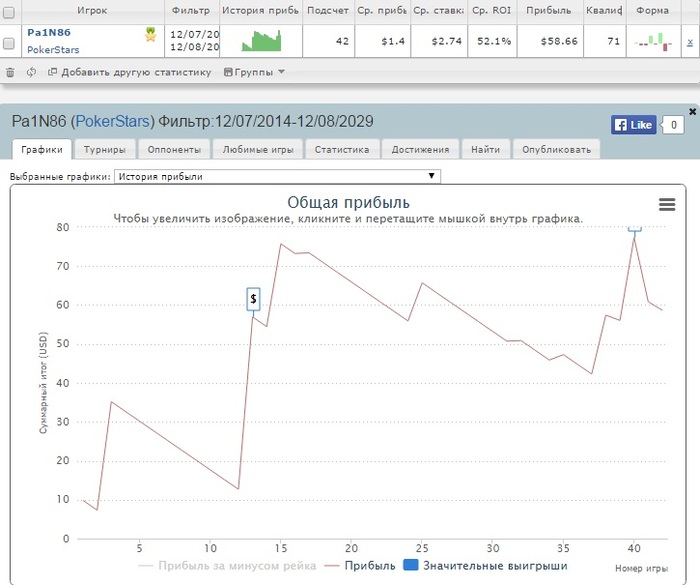Click Добавить другую статистику
This screenshot has height=585, width=700.
[129, 72]
